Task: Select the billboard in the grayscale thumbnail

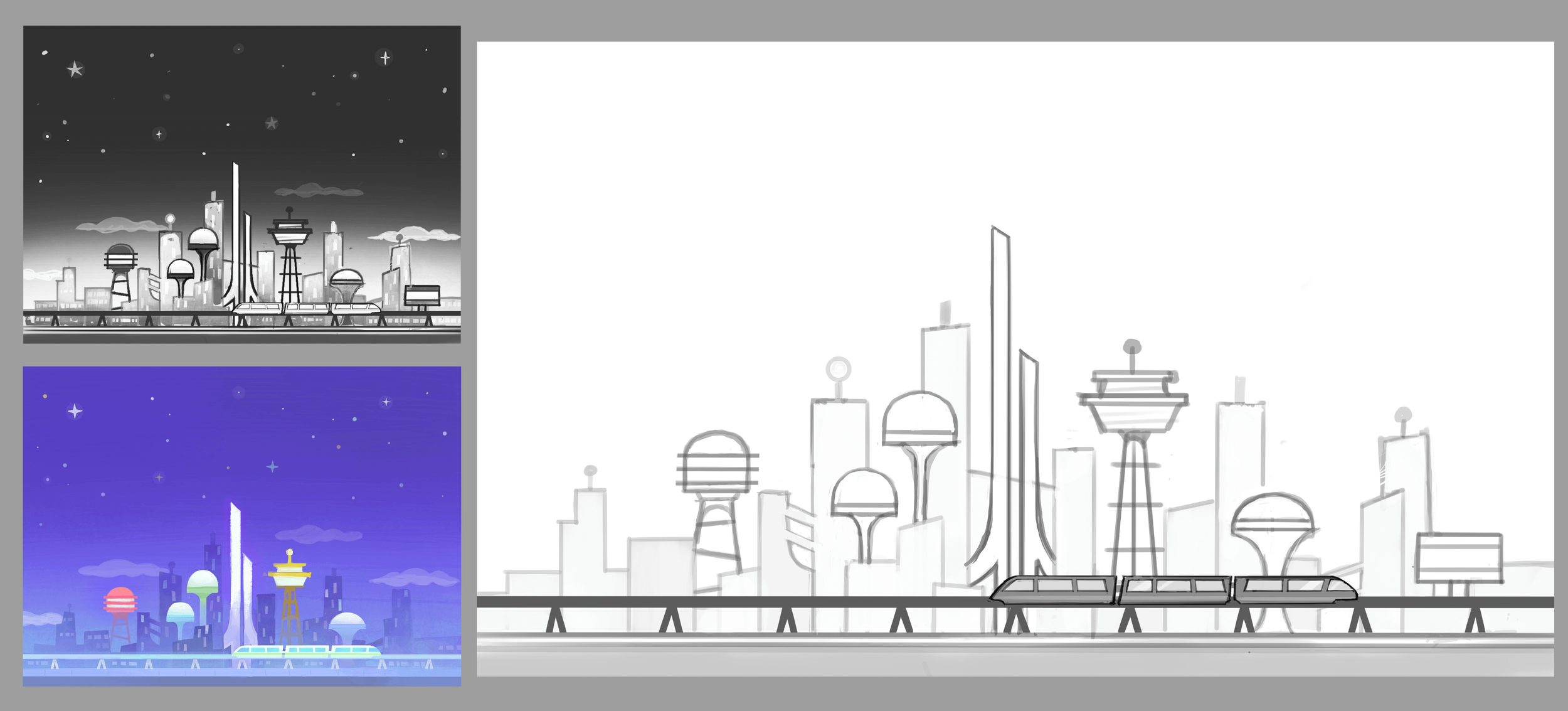Action: pos(422,295)
